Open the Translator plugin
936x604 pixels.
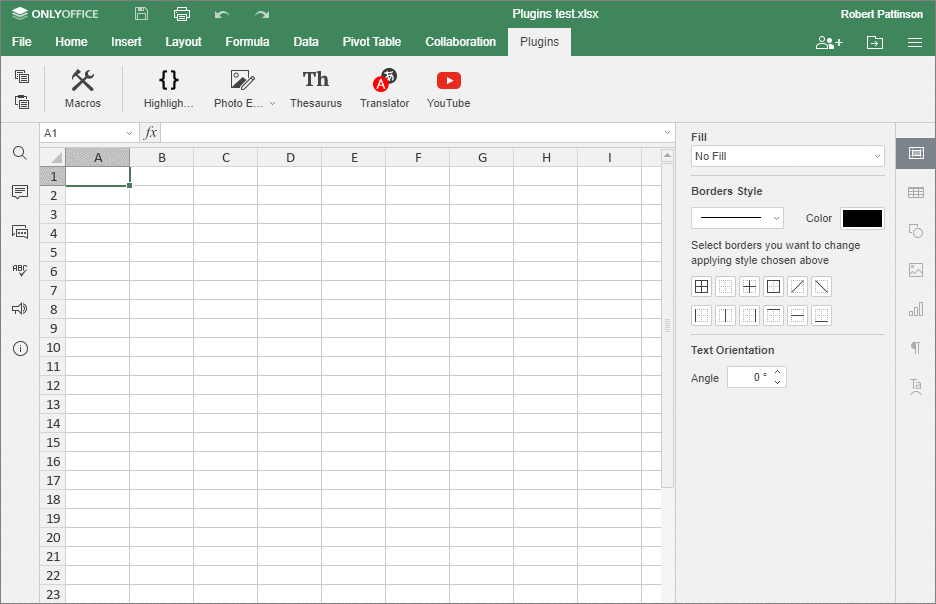pos(384,89)
